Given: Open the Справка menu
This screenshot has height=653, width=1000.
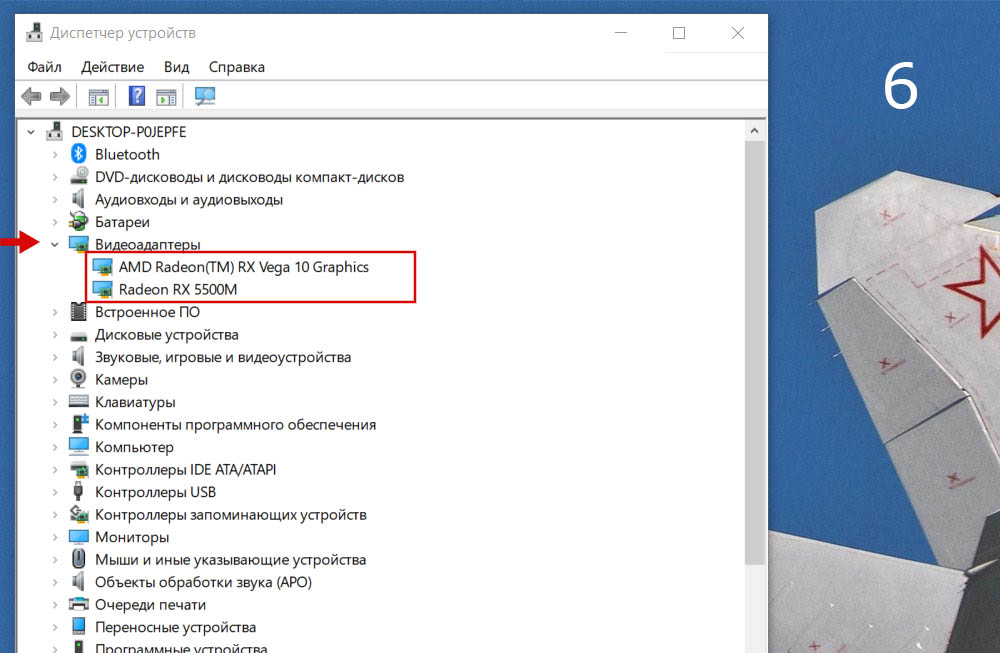Looking at the screenshot, I should pos(237,67).
